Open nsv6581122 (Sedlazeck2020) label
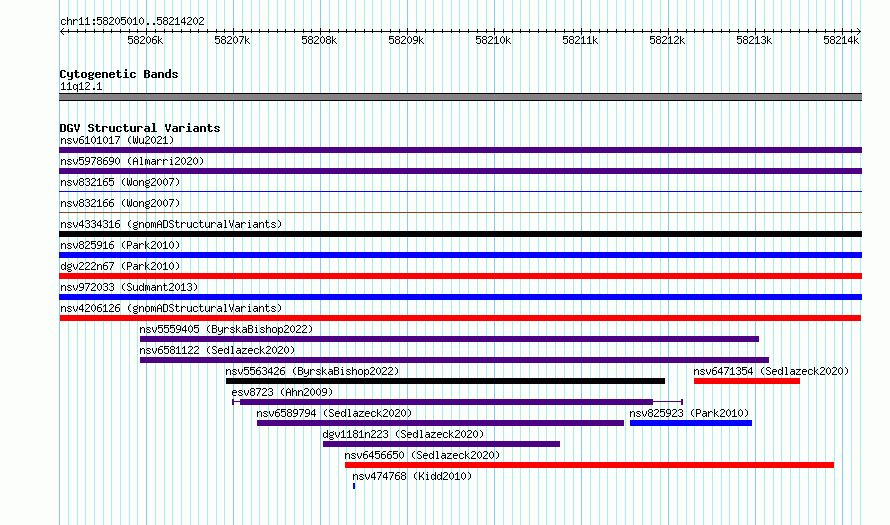The height and width of the screenshot is (525, 890). (x=217, y=350)
